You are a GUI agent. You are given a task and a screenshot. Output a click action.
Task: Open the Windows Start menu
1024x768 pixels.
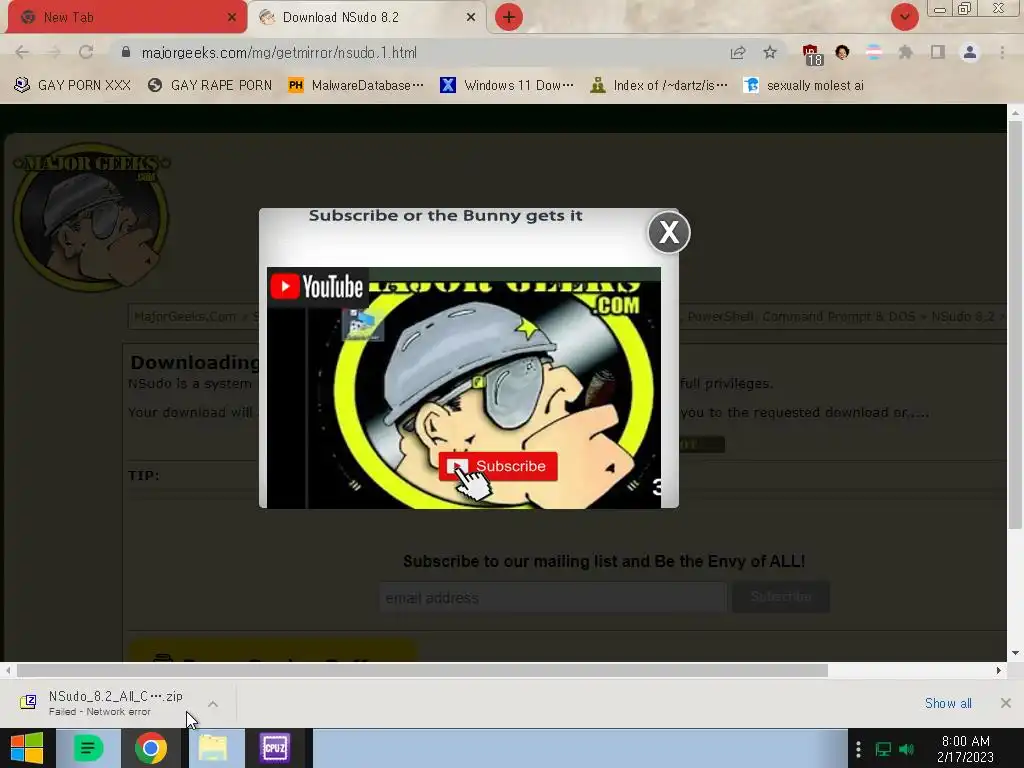coord(27,748)
